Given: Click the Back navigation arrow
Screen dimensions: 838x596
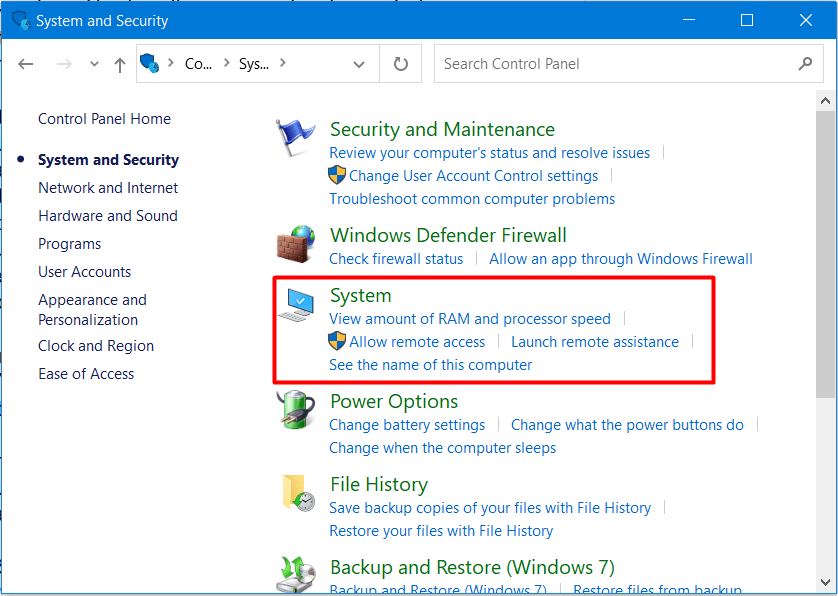Looking at the screenshot, I should coord(25,64).
